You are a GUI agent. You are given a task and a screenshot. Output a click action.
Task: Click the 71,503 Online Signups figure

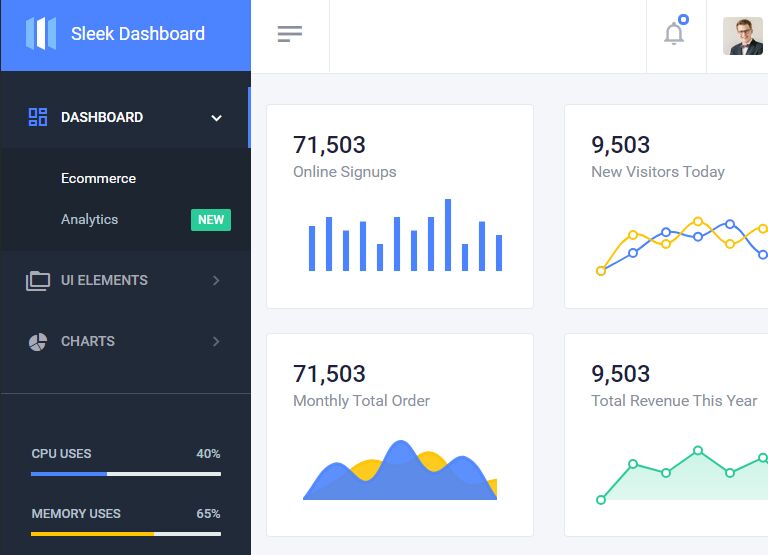(x=329, y=145)
